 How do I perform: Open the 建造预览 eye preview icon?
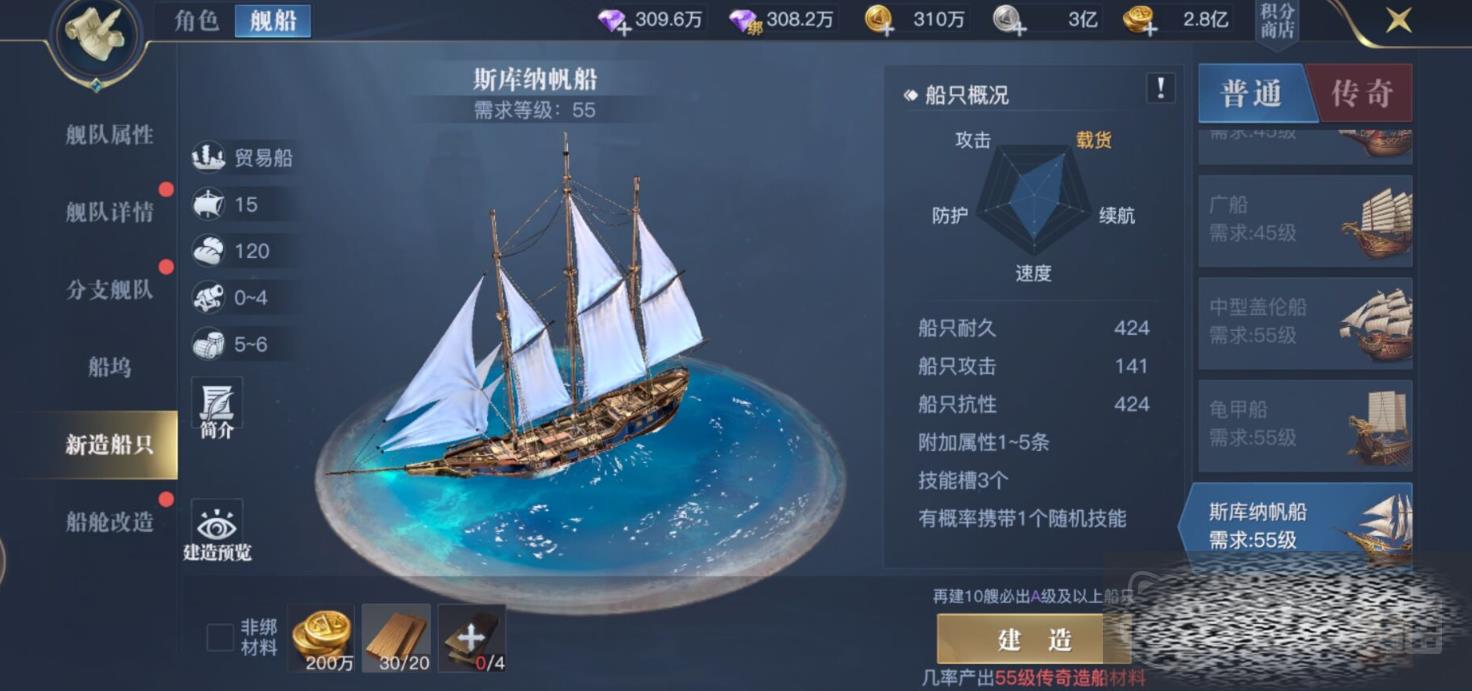216,531
